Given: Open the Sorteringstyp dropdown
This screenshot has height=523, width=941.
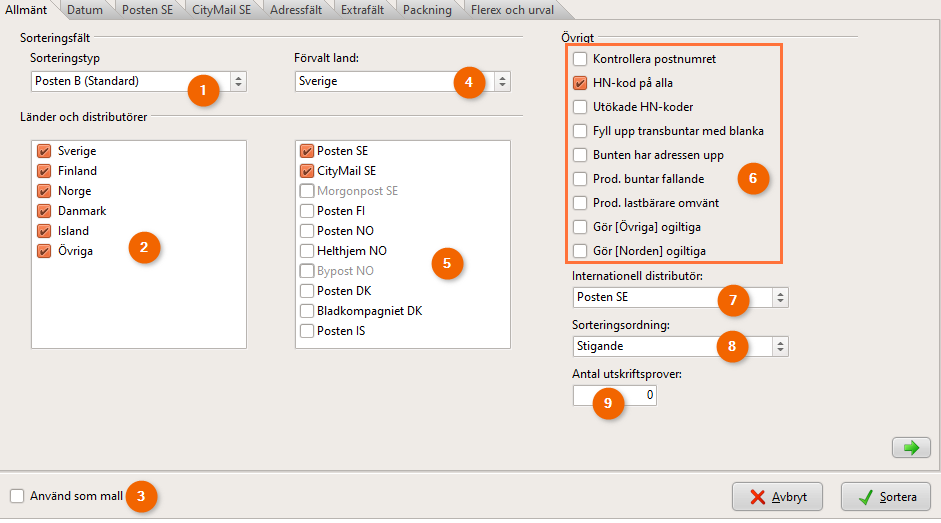Looking at the screenshot, I should (x=238, y=81).
